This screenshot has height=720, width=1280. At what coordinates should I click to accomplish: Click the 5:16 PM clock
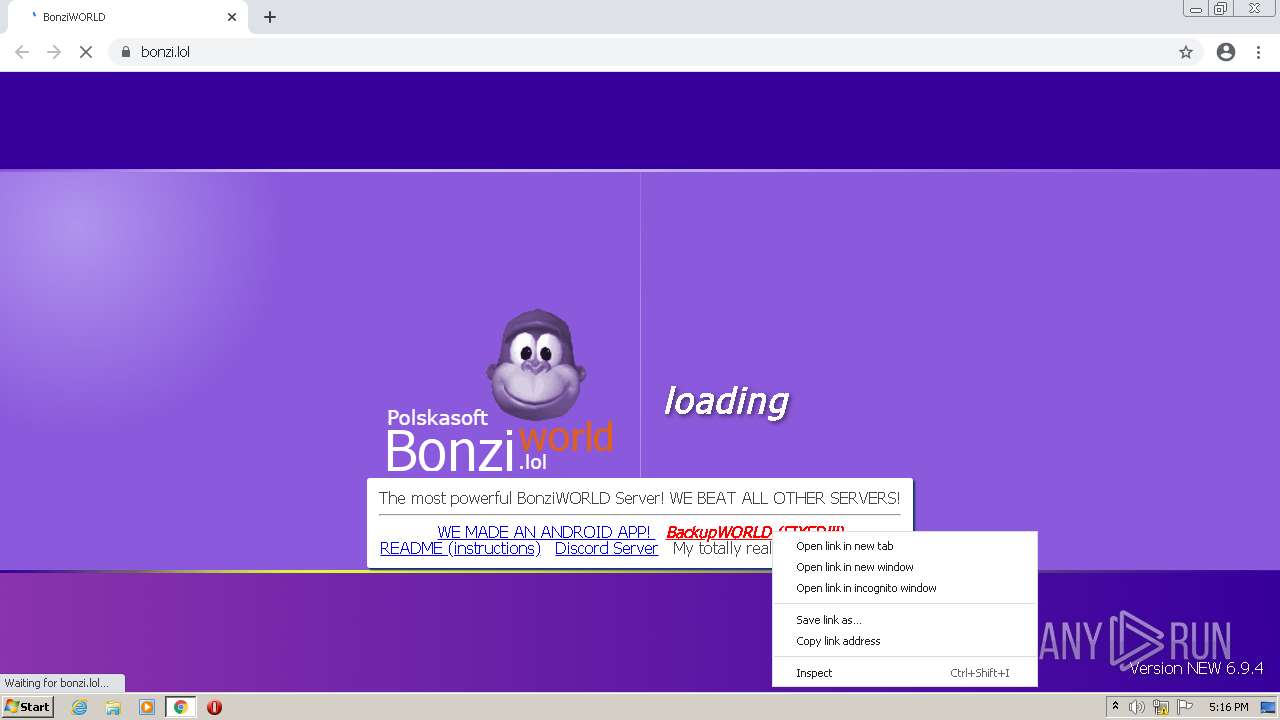click(1228, 707)
